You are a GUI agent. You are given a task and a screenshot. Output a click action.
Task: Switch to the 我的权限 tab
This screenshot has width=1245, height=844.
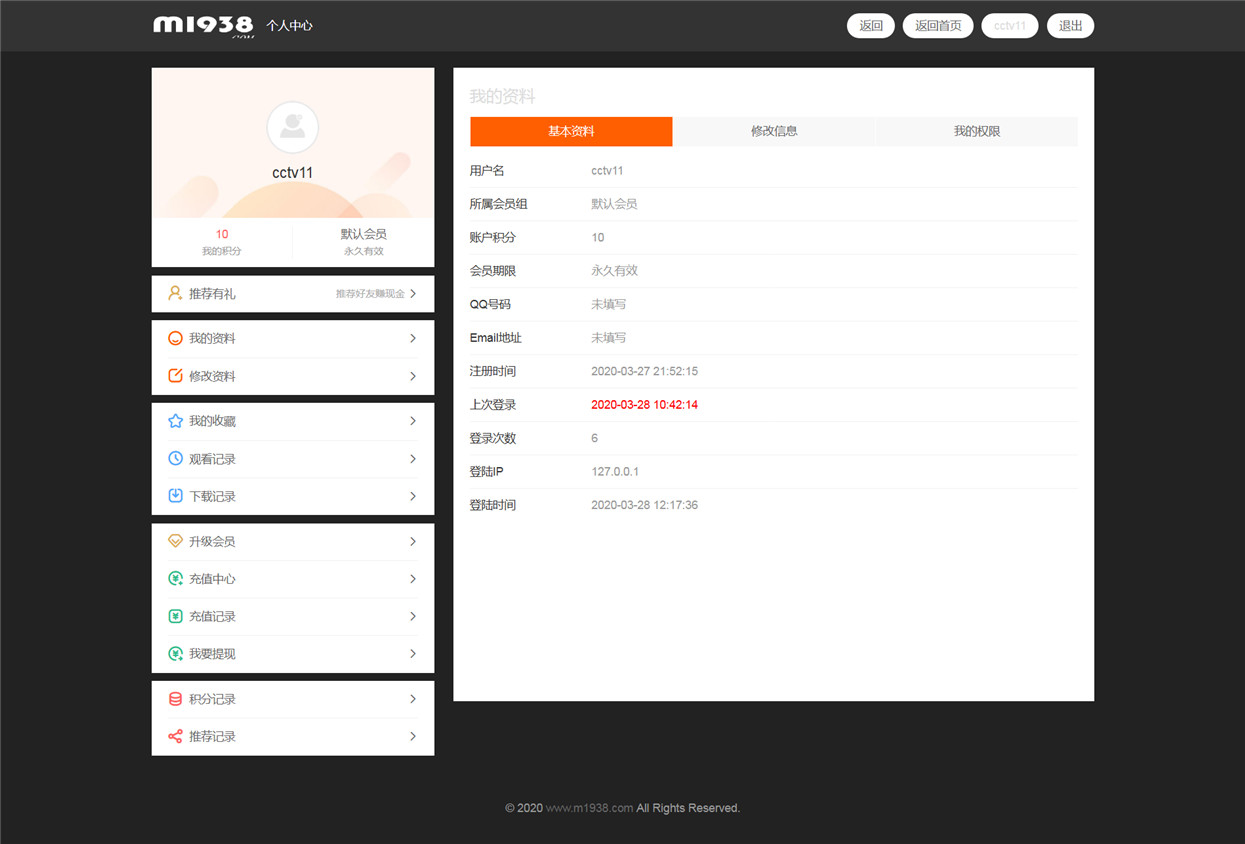pyautogui.click(x=977, y=131)
